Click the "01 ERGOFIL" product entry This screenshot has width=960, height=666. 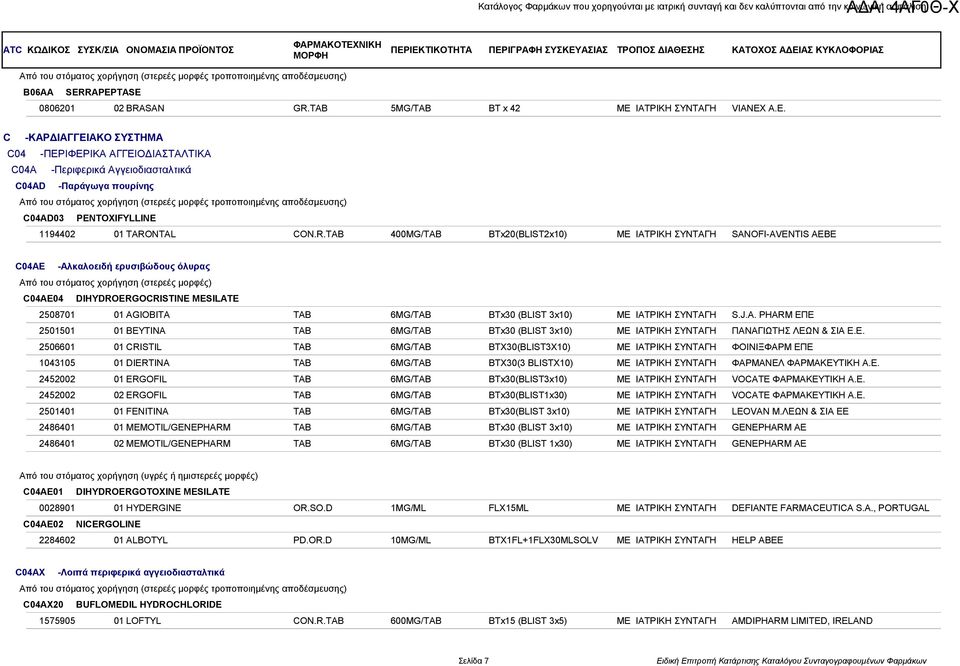pyautogui.click(x=140, y=380)
